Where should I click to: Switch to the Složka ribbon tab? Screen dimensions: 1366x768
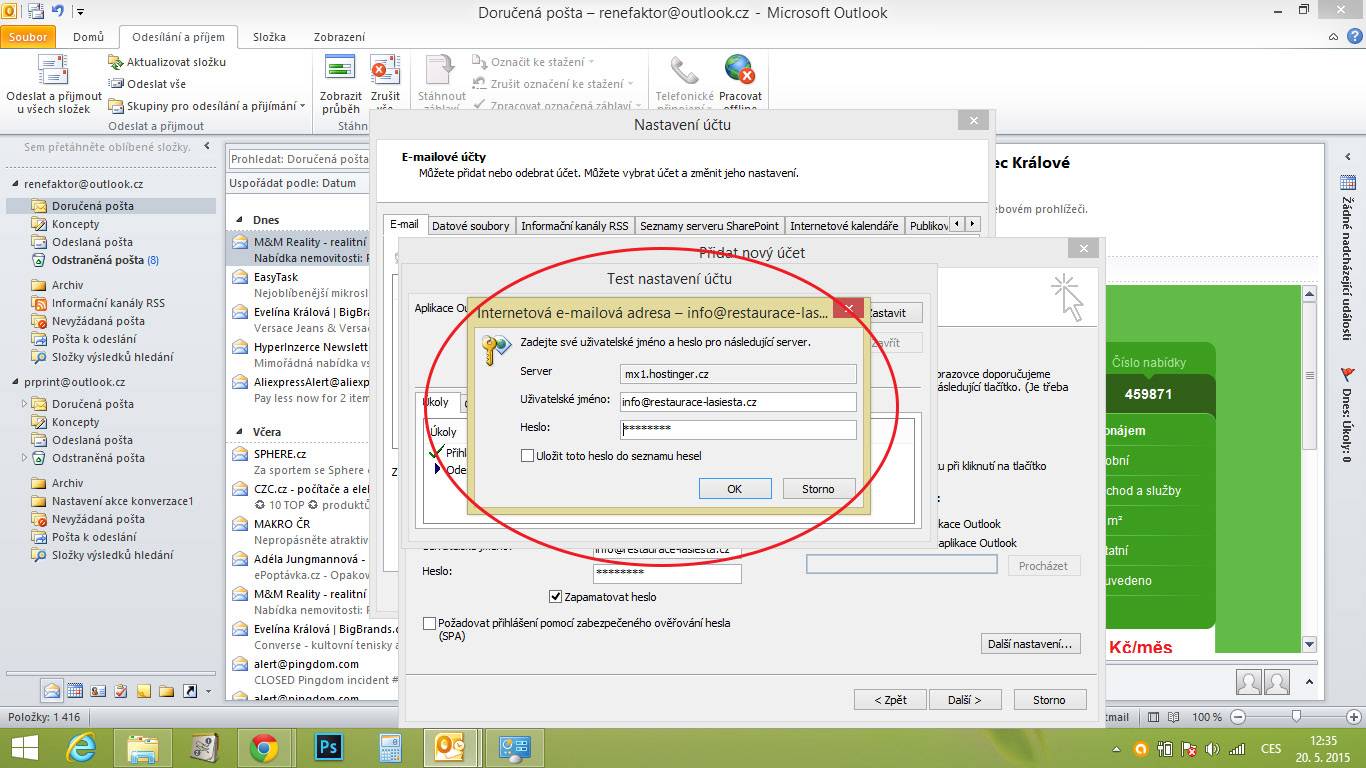tap(269, 37)
